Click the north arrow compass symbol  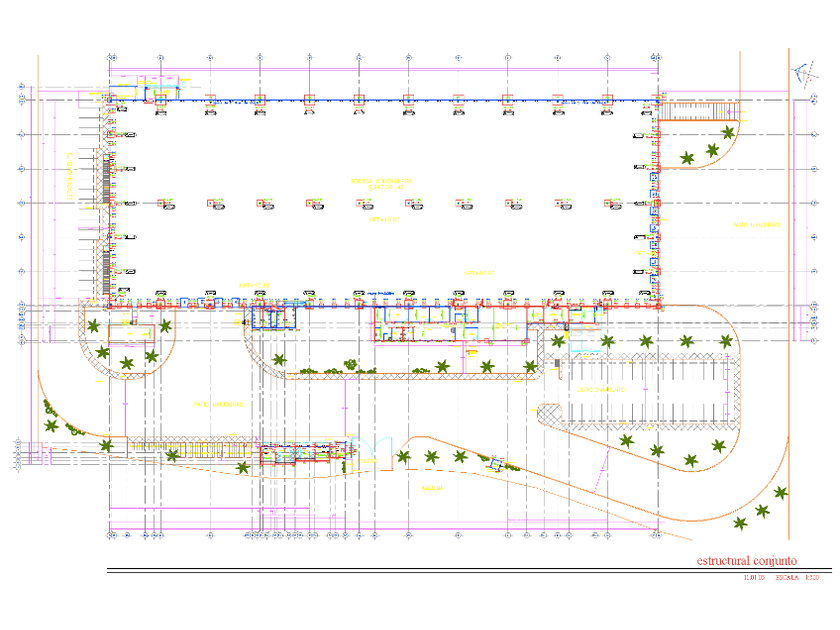tap(805, 74)
